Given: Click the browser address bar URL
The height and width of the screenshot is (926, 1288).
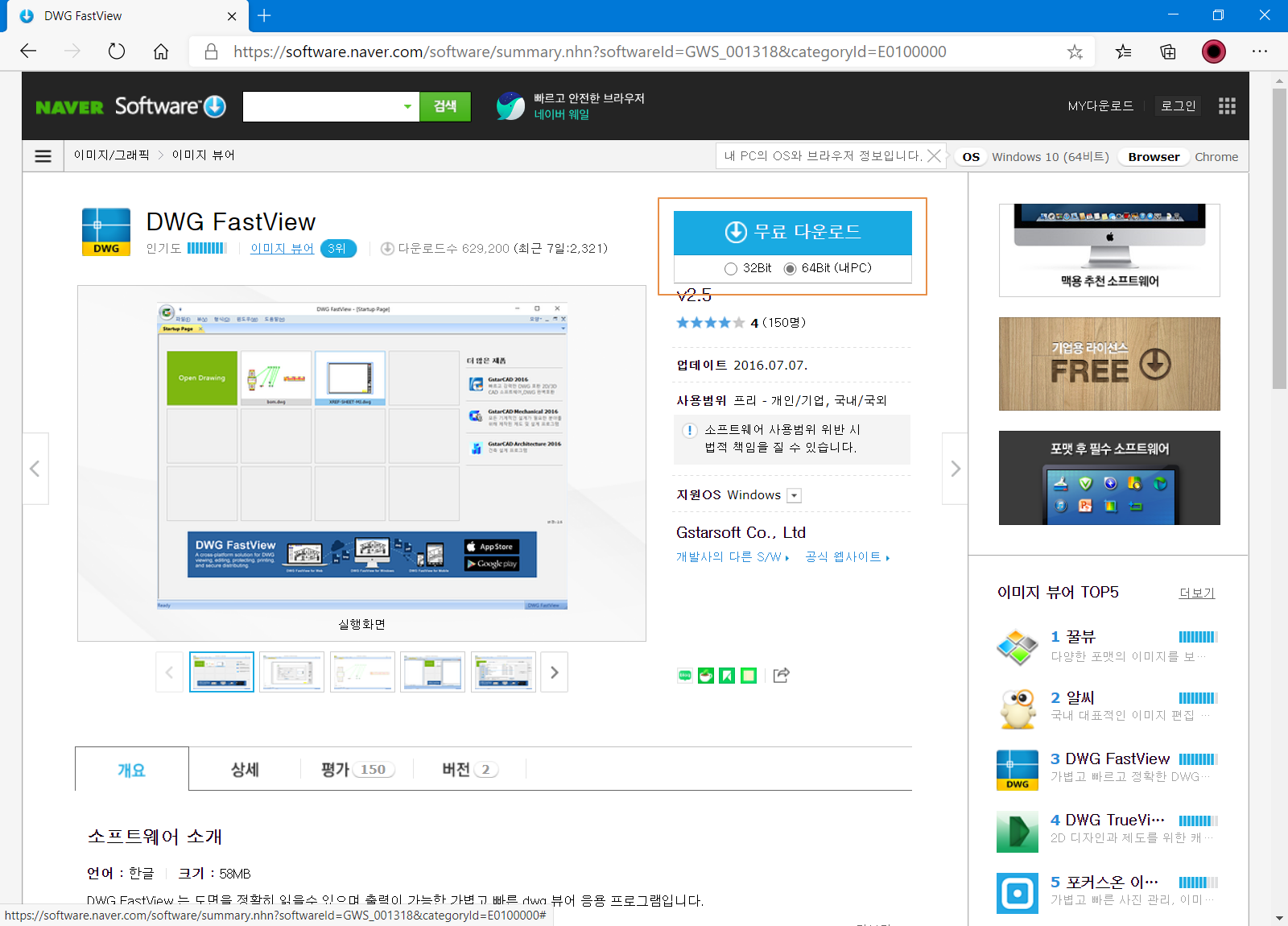Looking at the screenshot, I should [590, 52].
